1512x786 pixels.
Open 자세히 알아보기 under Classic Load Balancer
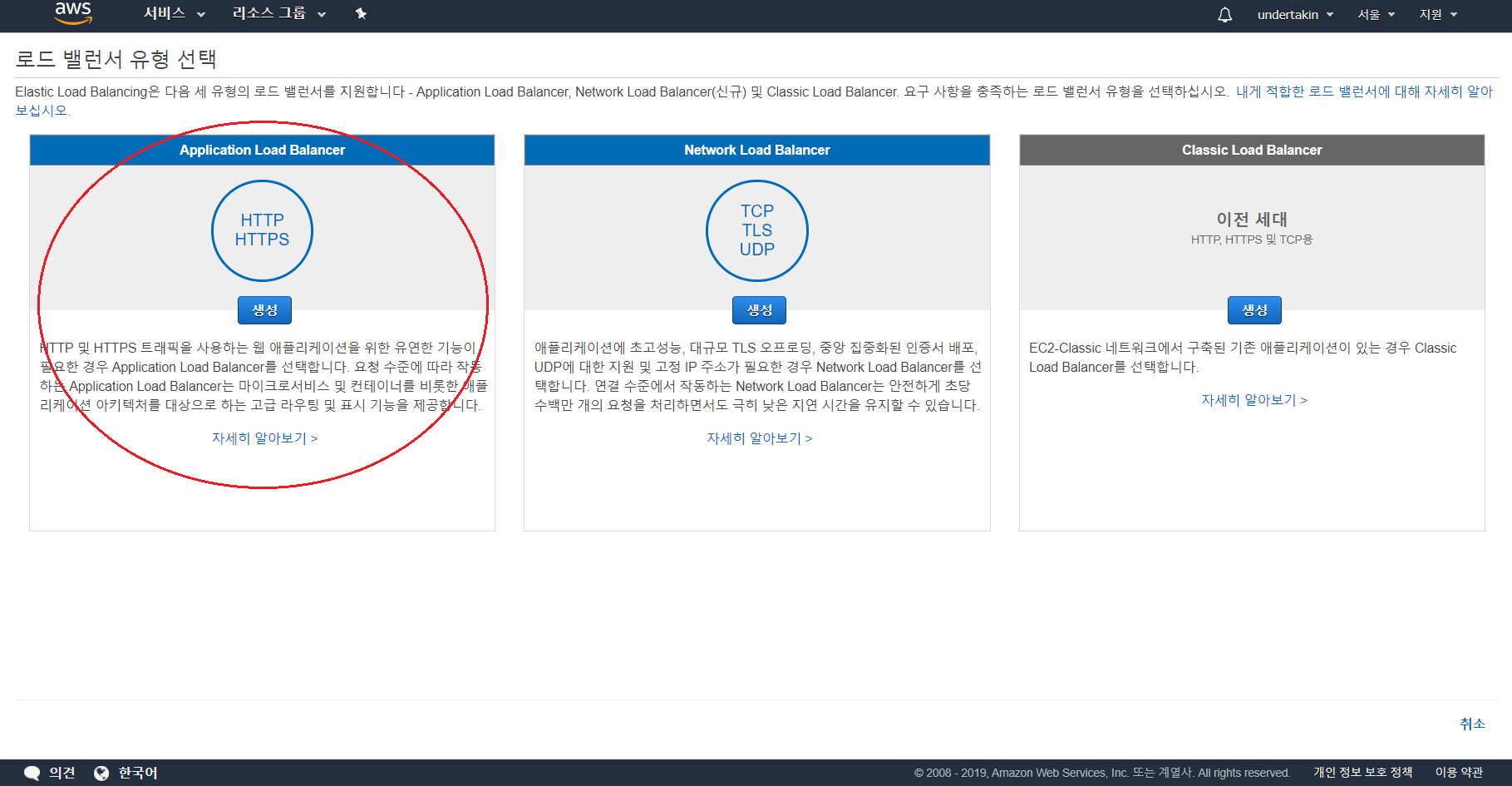click(x=1254, y=400)
